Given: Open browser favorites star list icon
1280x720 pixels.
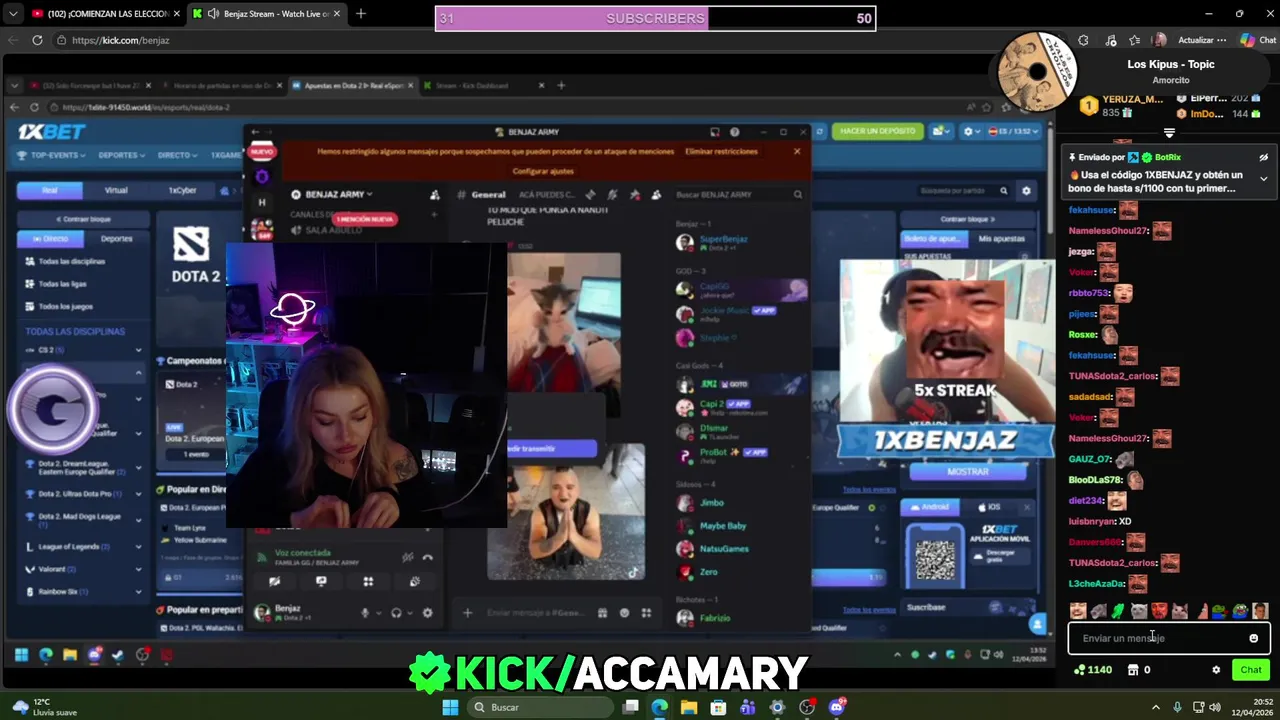Looking at the screenshot, I should coord(1134,40).
